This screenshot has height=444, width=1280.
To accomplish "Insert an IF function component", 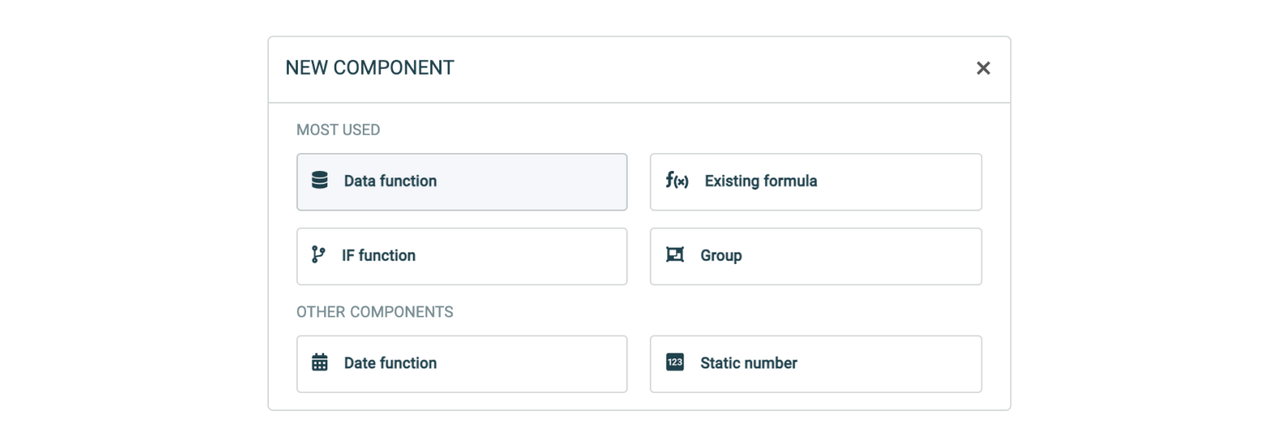I will (462, 256).
